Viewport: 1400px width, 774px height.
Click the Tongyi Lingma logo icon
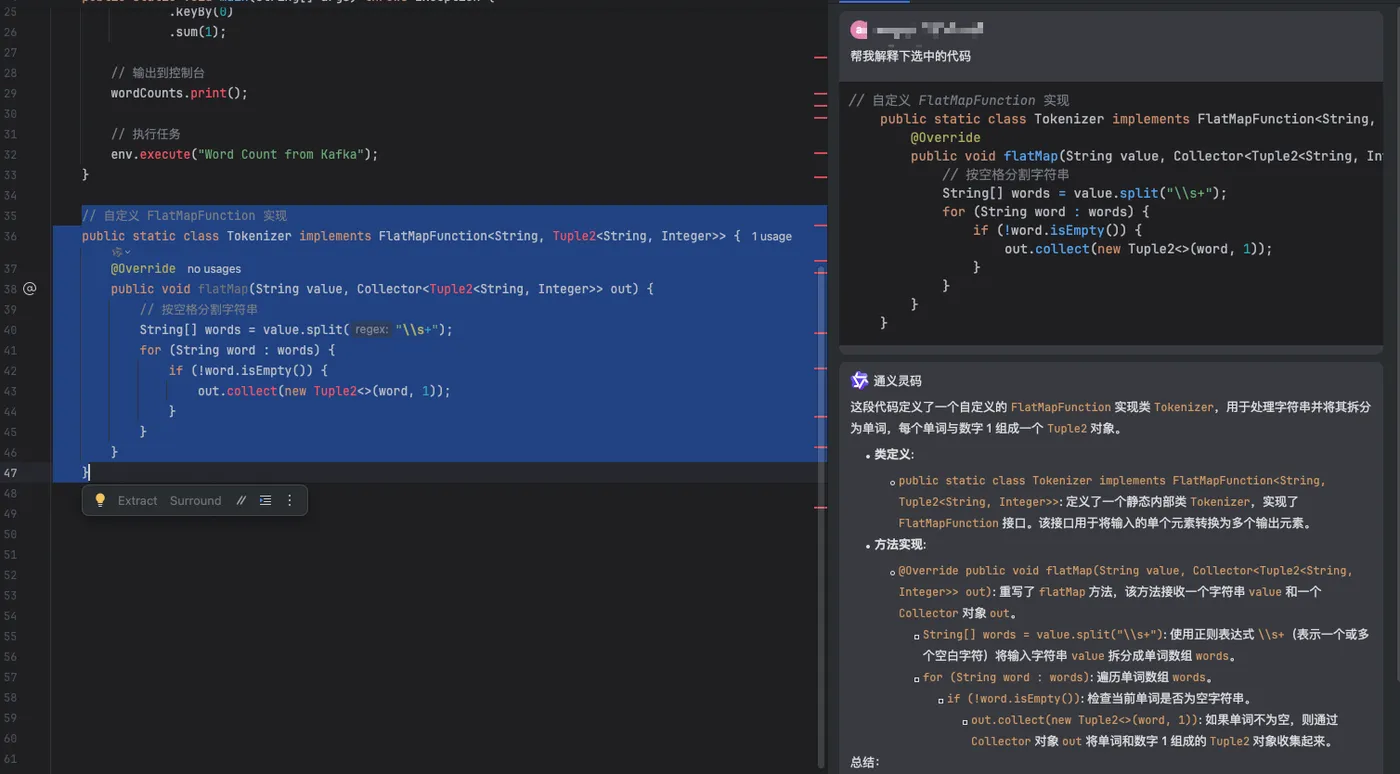859,380
